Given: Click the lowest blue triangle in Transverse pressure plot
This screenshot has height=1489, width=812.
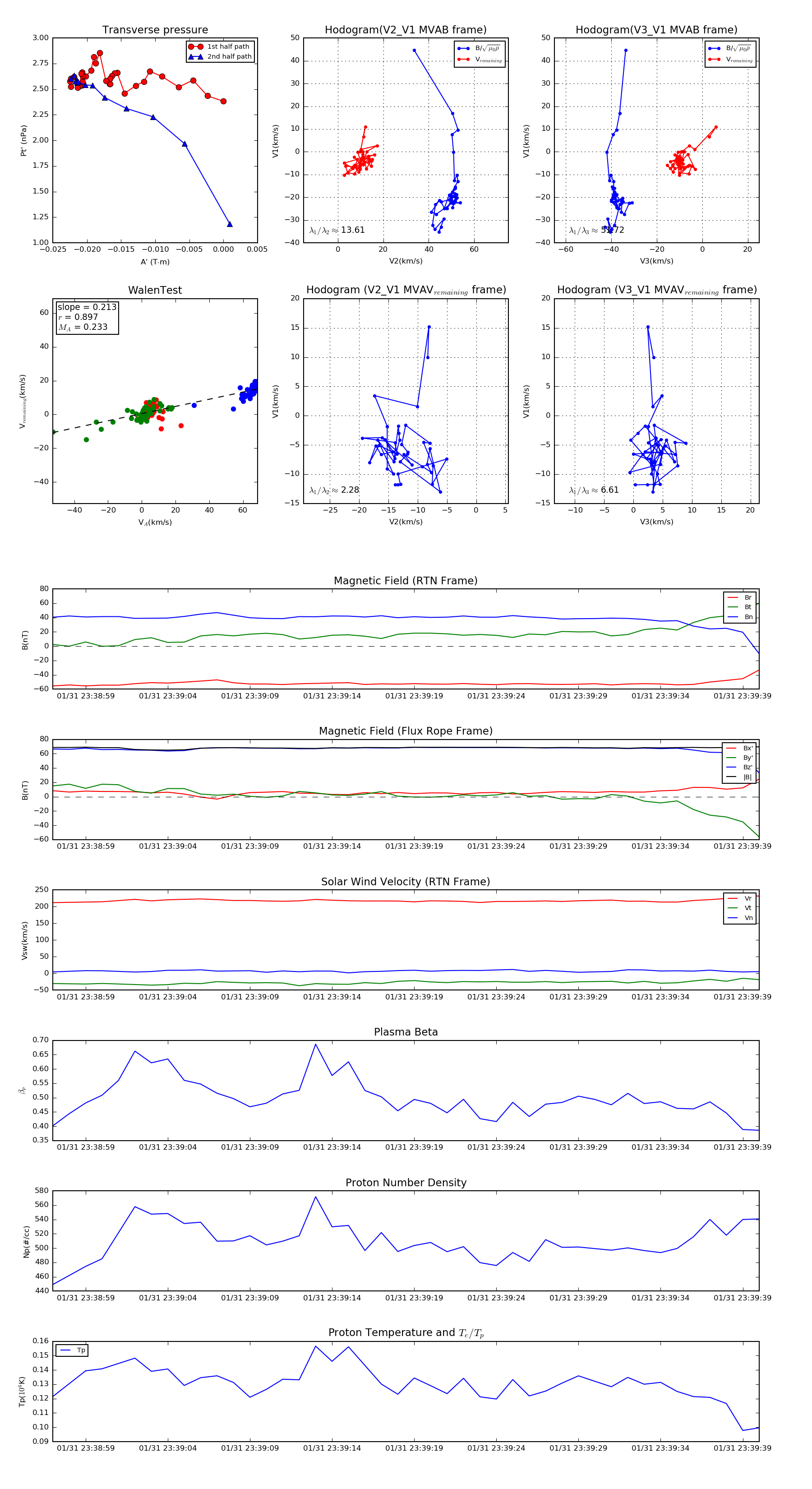Looking at the screenshot, I should [230, 224].
